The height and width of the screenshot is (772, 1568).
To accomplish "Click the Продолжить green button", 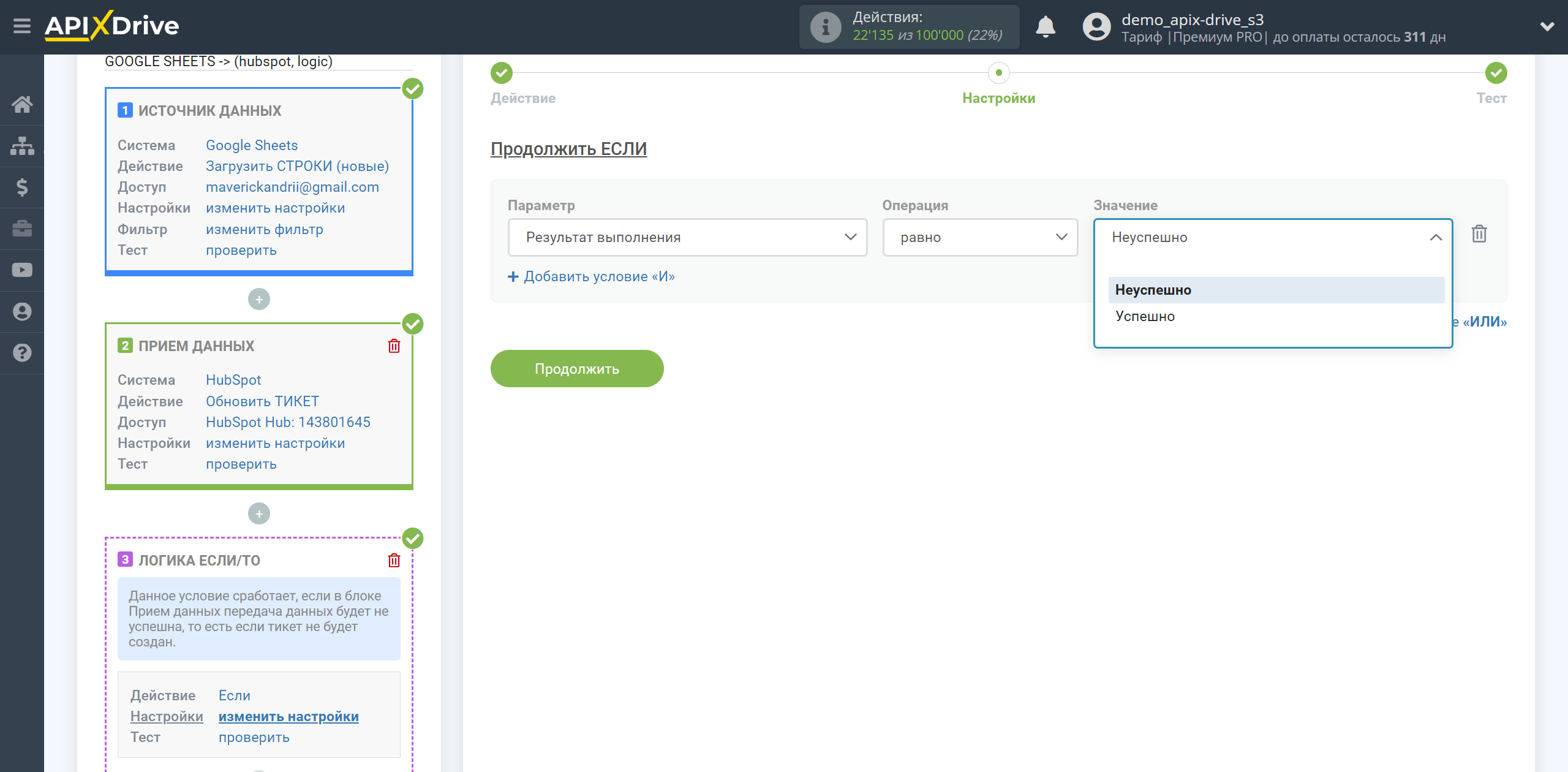I will [576, 367].
